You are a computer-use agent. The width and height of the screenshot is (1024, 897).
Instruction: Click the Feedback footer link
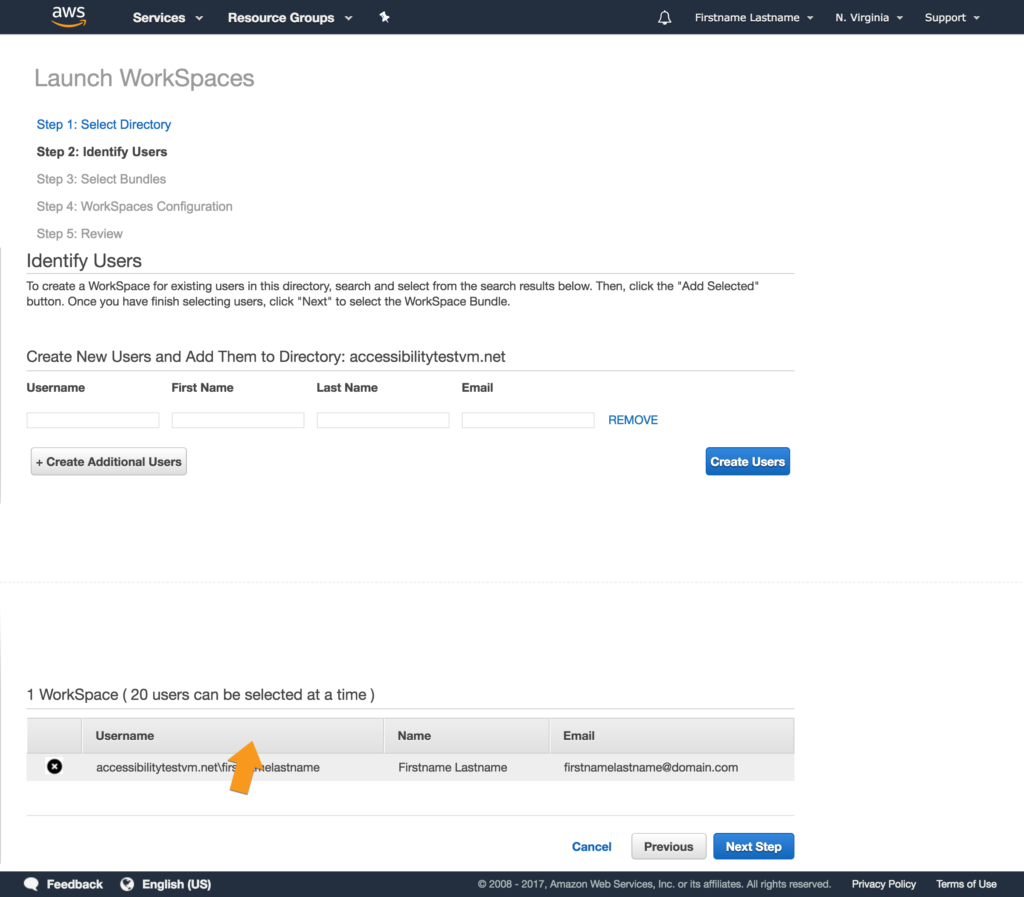[74, 884]
